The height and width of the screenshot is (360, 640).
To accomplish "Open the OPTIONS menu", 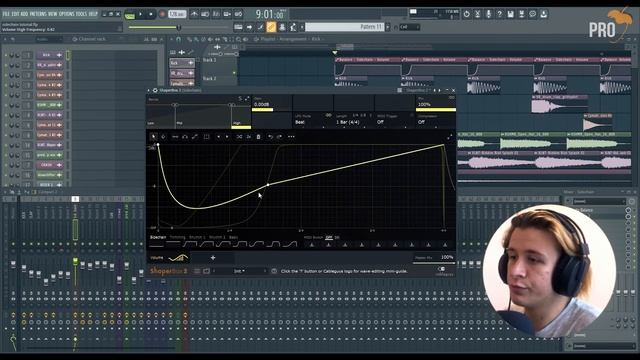I will [67, 14].
